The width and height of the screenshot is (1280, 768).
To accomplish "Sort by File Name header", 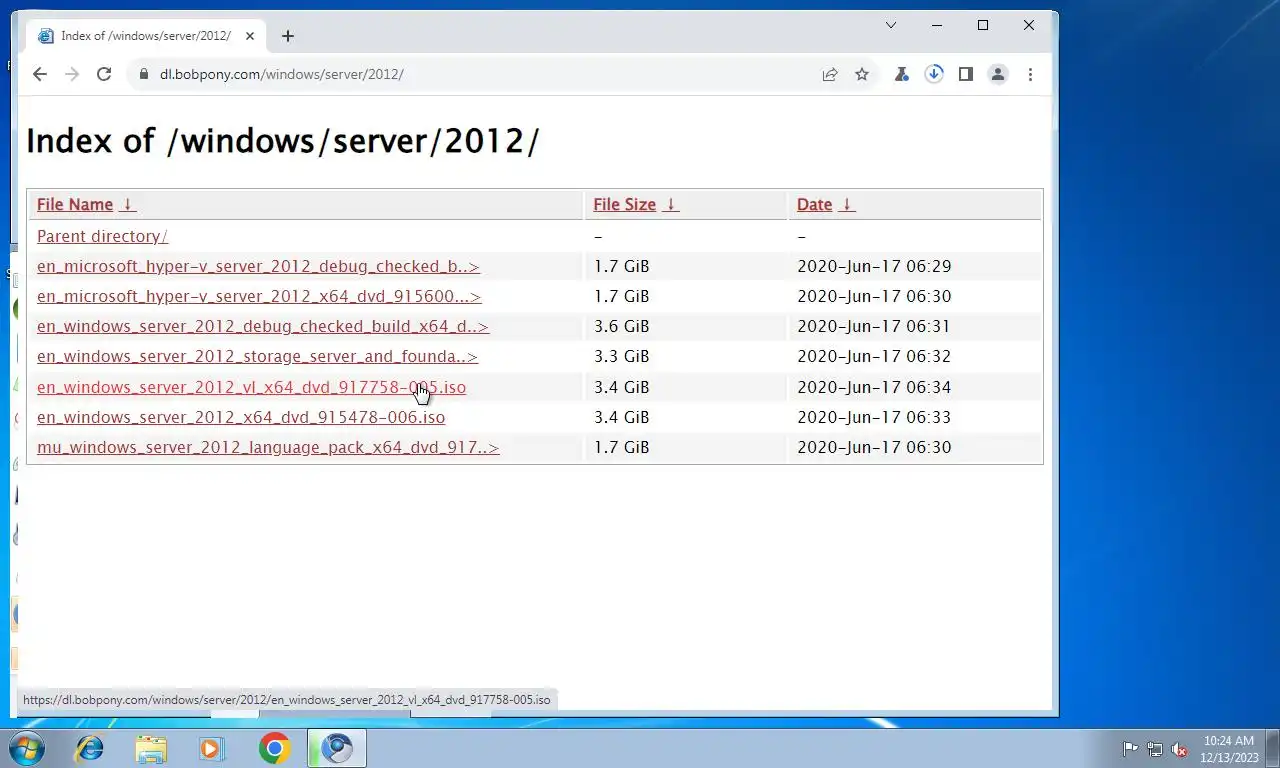I will tap(75, 204).
